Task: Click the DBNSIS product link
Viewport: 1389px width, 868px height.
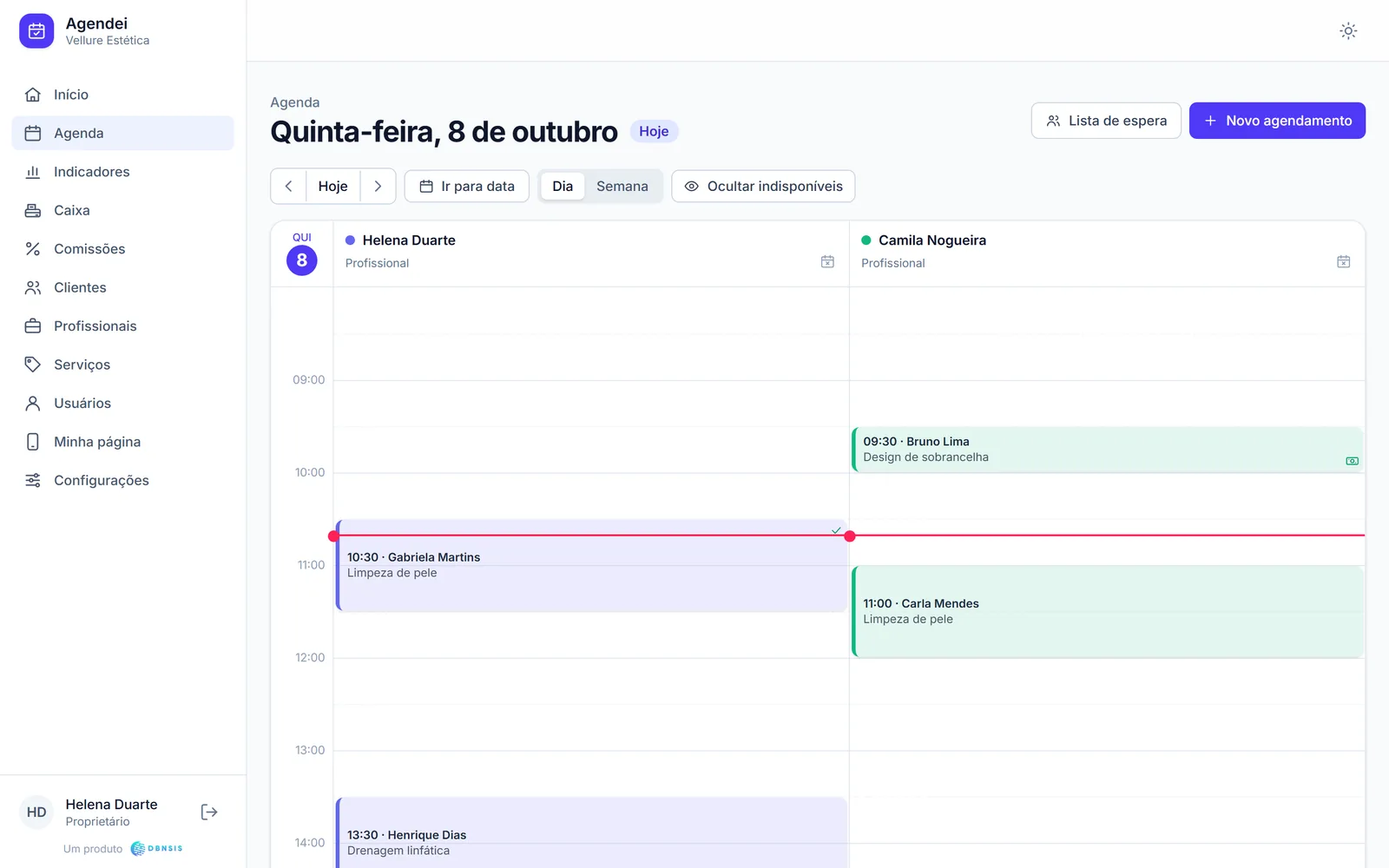Action: (157, 849)
